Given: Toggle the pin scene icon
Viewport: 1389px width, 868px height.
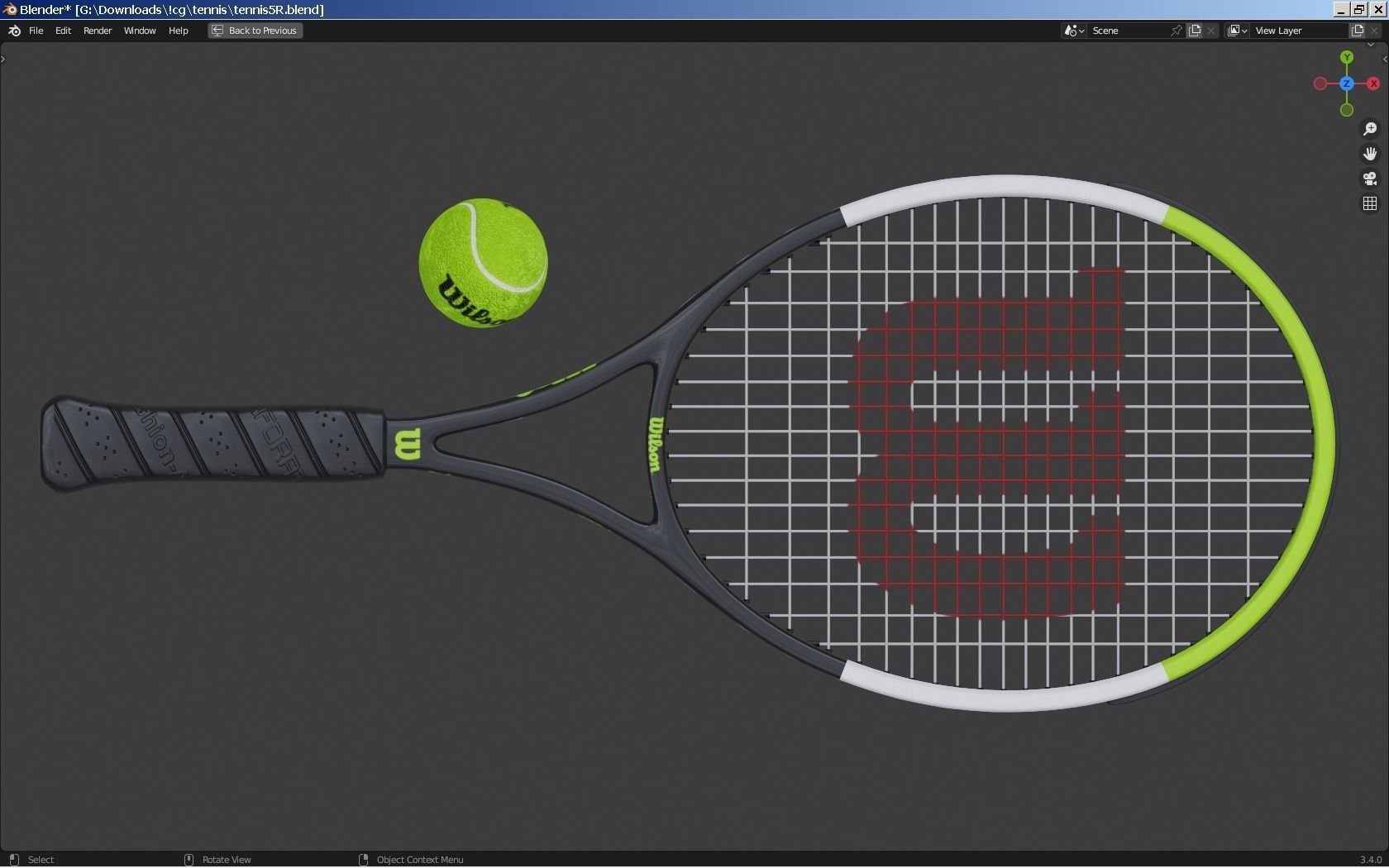Looking at the screenshot, I should click(1177, 31).
